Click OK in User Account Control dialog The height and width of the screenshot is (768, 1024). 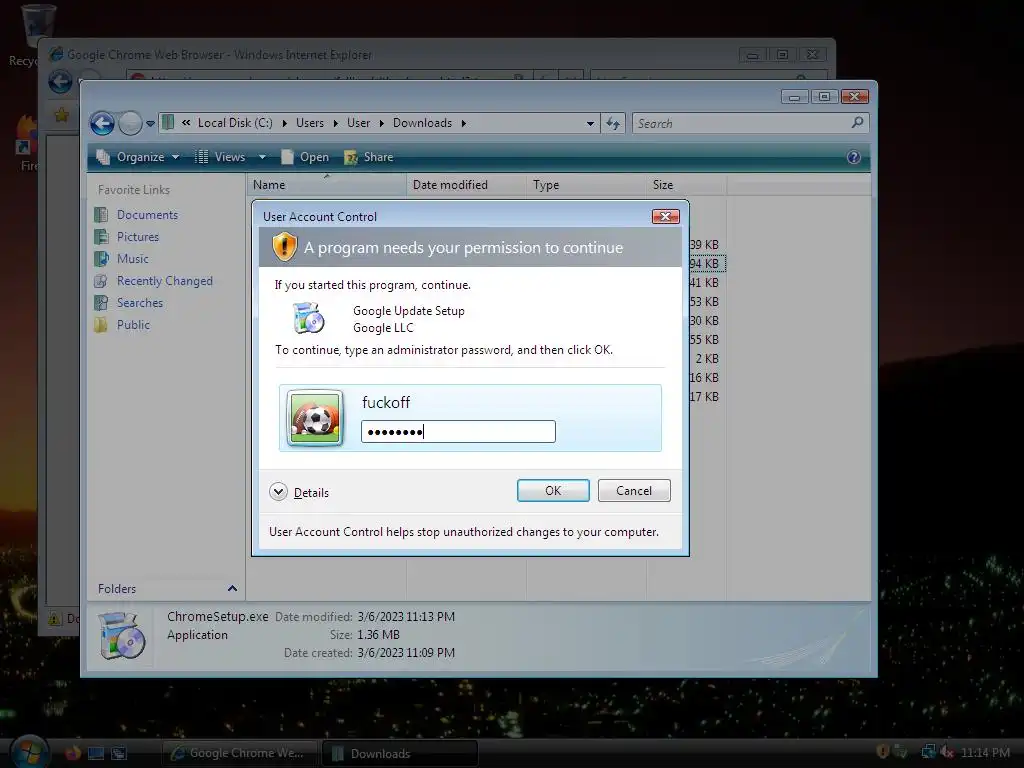[x=552, y=490]
